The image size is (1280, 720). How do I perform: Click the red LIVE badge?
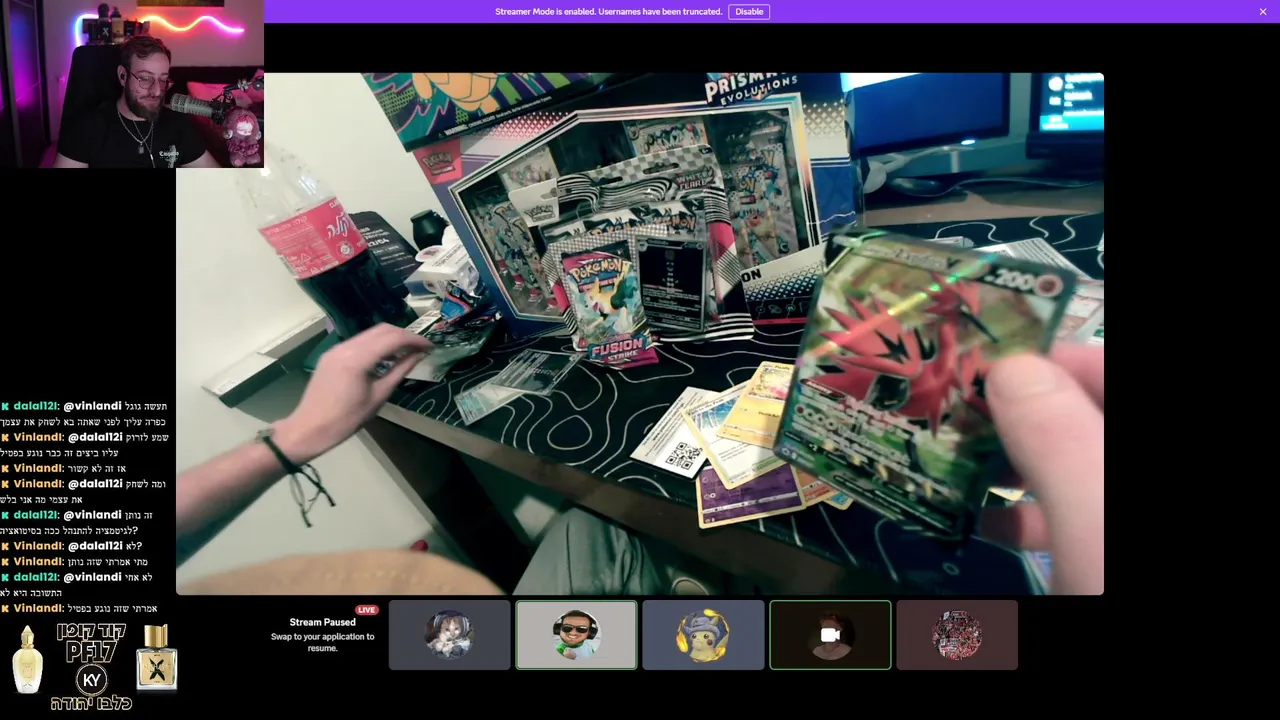pos(367,610)
